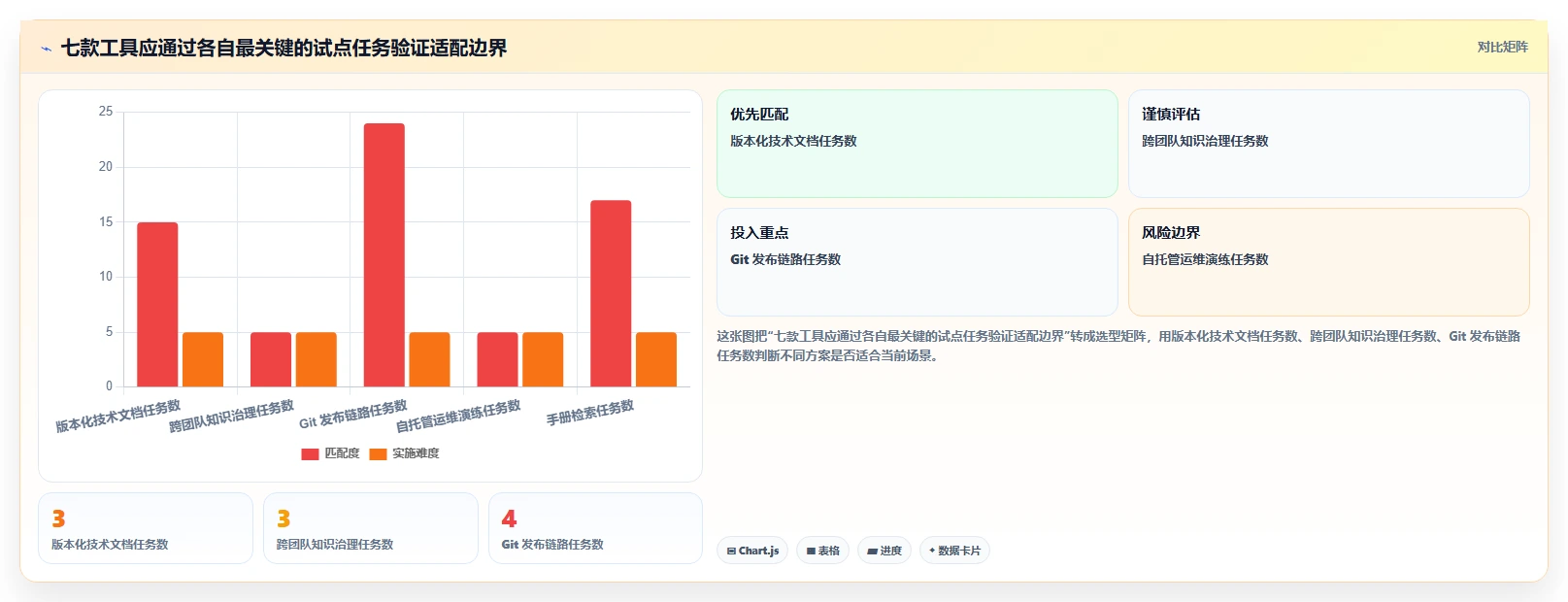Click the stat card showing 3 for 版本化技术文档任务数

146,528
